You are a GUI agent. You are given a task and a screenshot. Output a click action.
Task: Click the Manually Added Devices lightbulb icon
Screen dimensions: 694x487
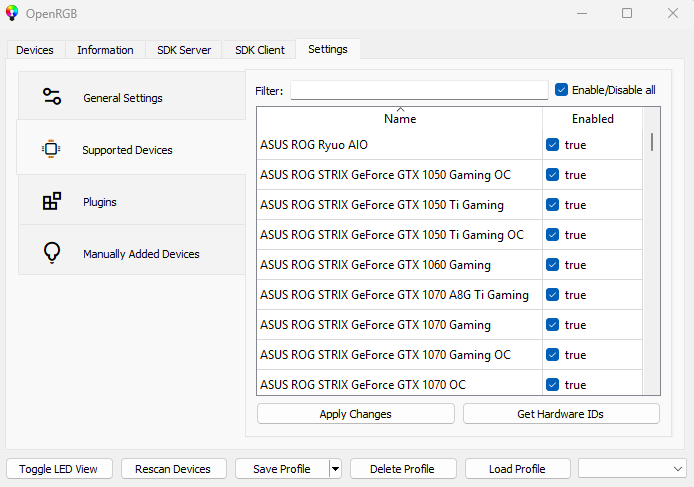pyautogui.click(x=52, y=253)
